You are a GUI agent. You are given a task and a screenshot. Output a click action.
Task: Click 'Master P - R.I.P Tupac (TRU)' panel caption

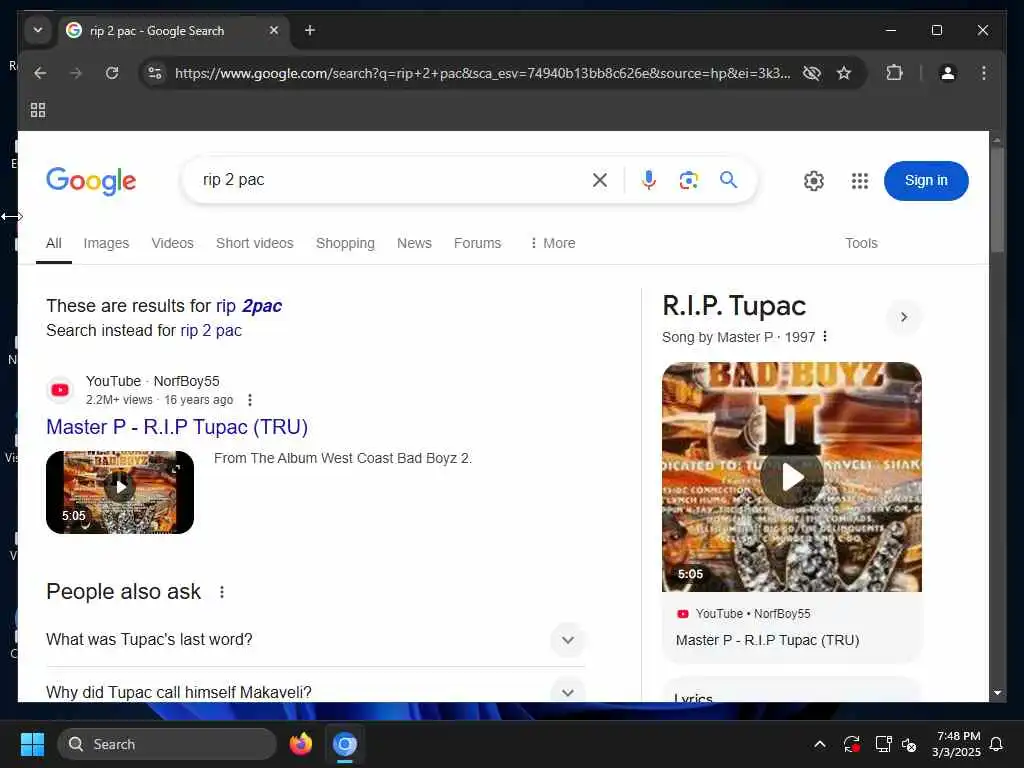pos(767,640)
